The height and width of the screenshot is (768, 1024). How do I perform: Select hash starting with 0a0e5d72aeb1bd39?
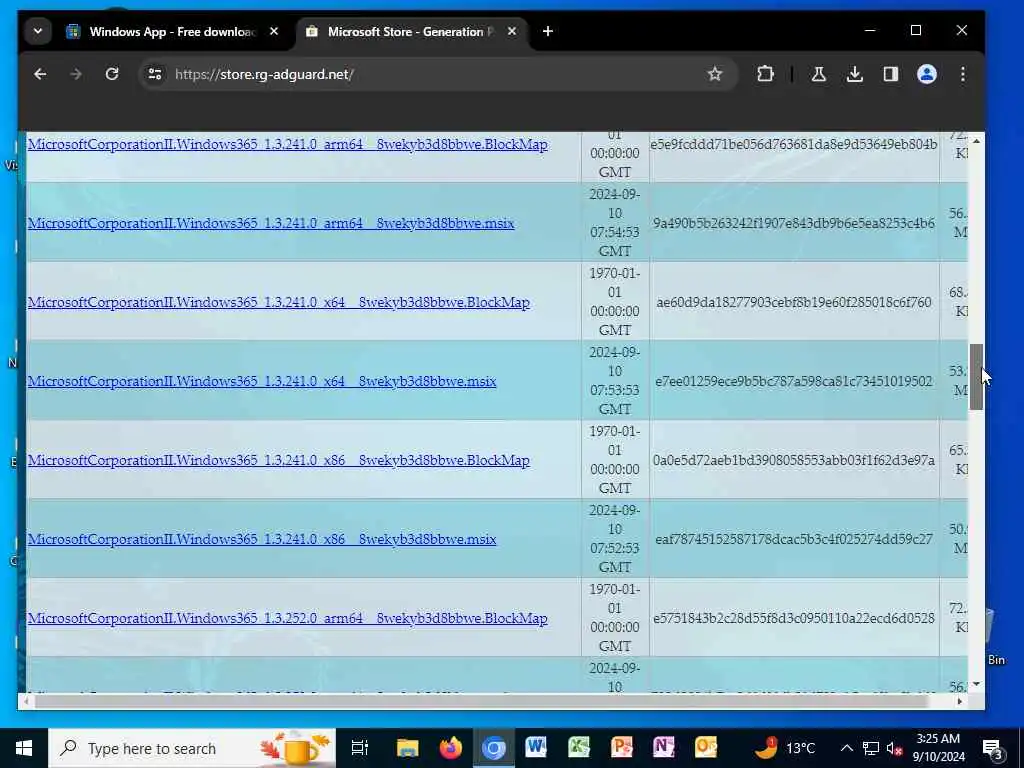[x=793, y=460]
